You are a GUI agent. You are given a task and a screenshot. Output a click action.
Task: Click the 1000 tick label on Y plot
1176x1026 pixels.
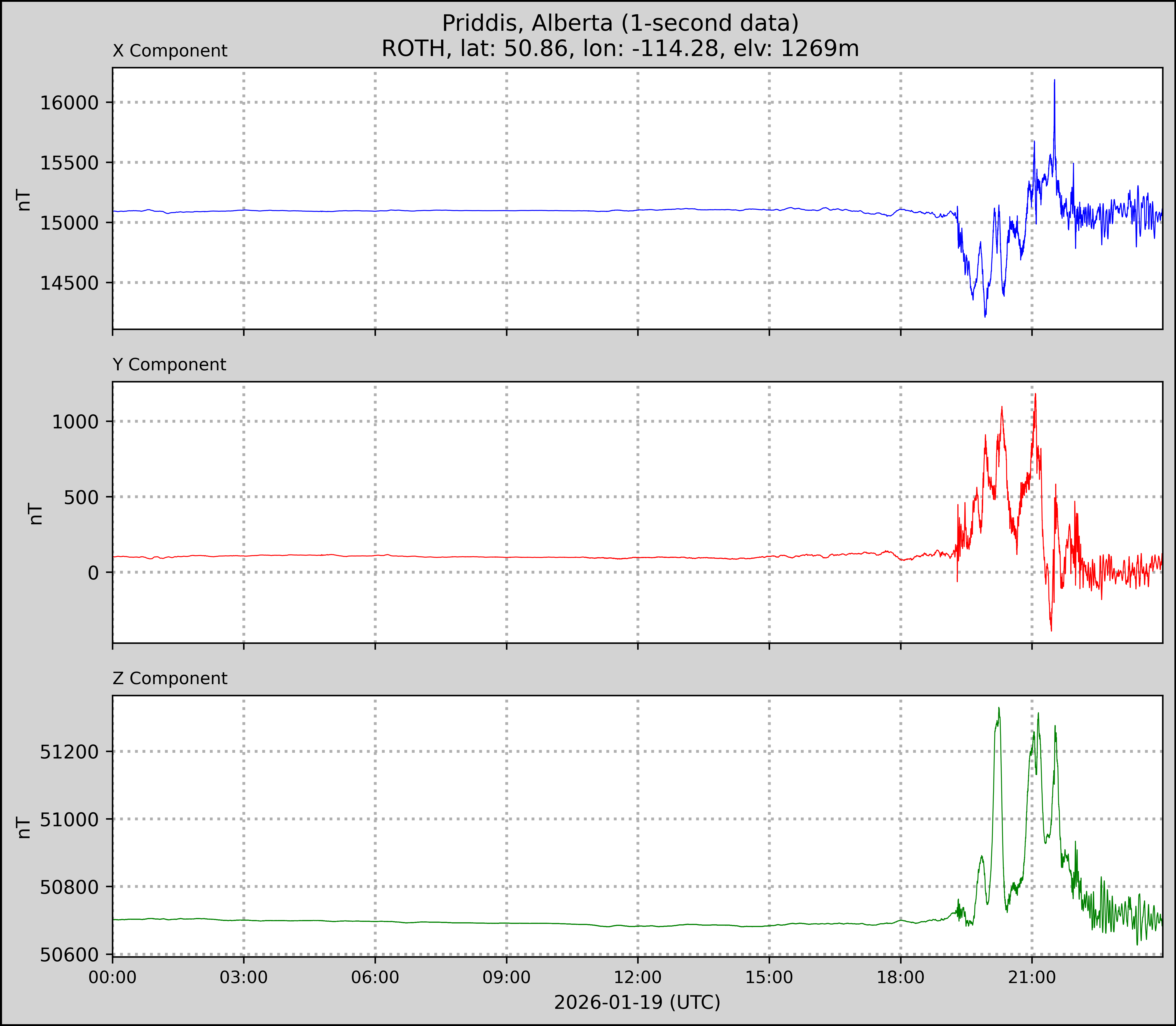(x=75, y=422)
